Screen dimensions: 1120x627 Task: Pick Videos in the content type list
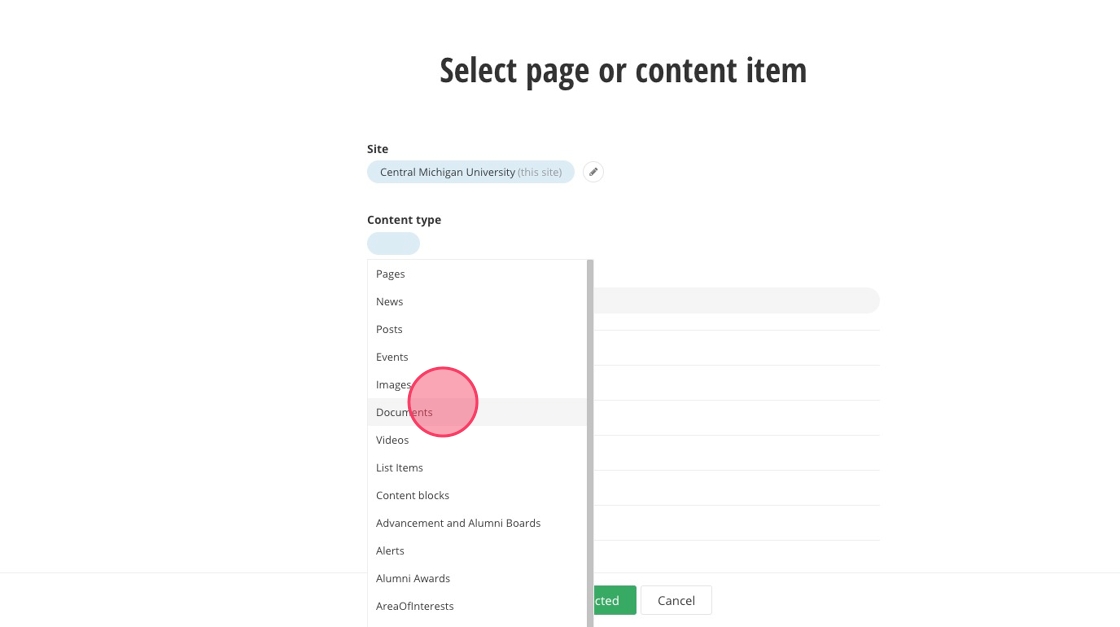[392, 440]
